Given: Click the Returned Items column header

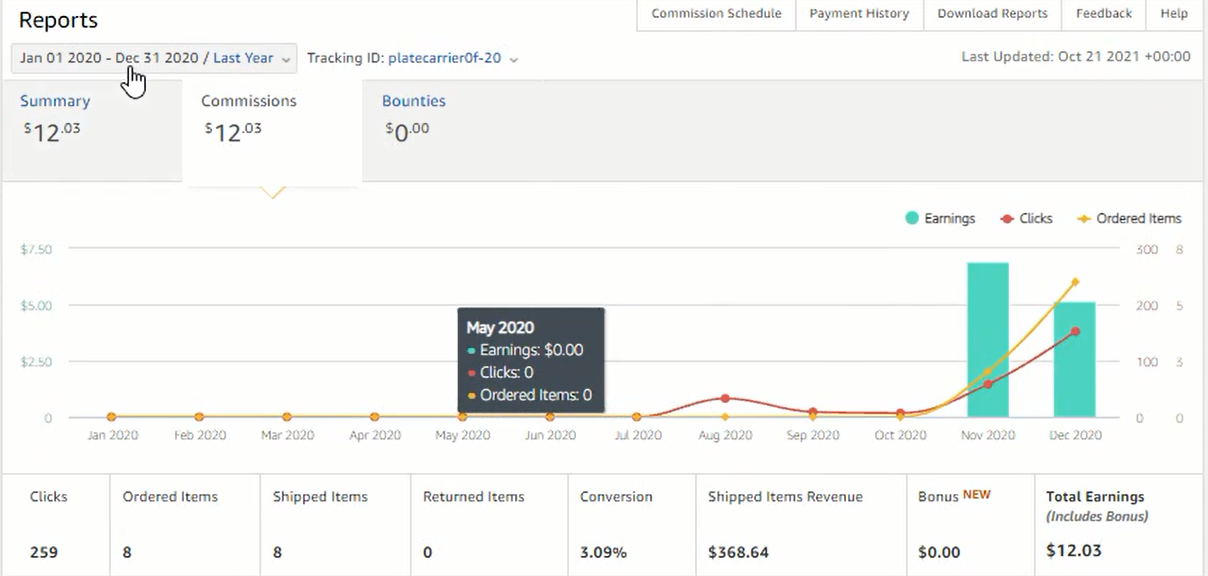Looking at the screenshot, I should point(475,497).
